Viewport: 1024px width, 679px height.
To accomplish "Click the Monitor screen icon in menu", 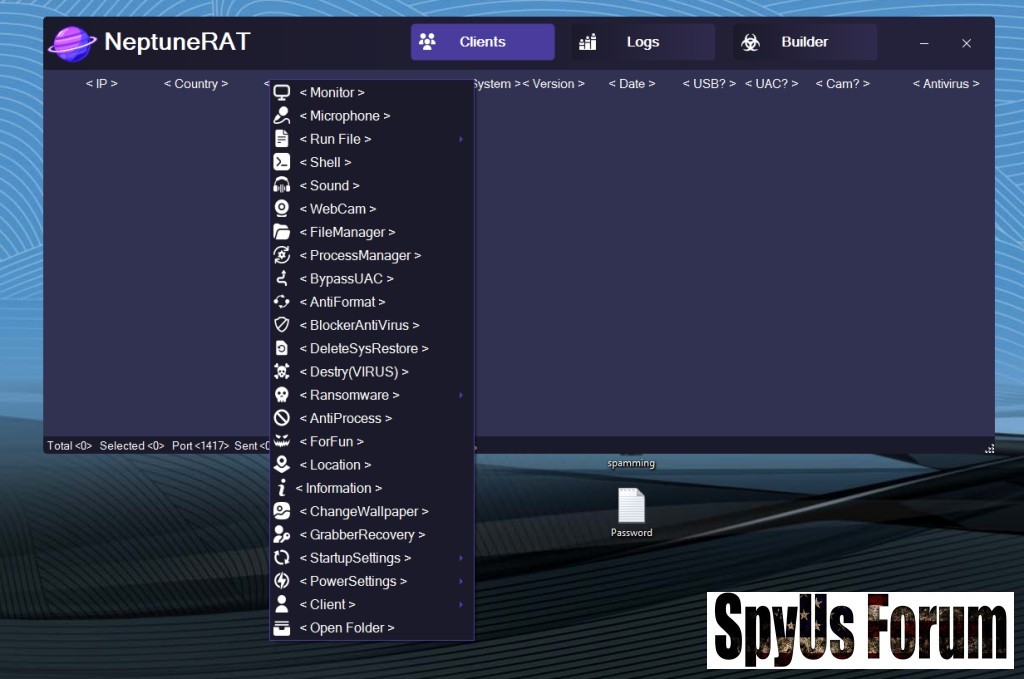I will point(282,92).
